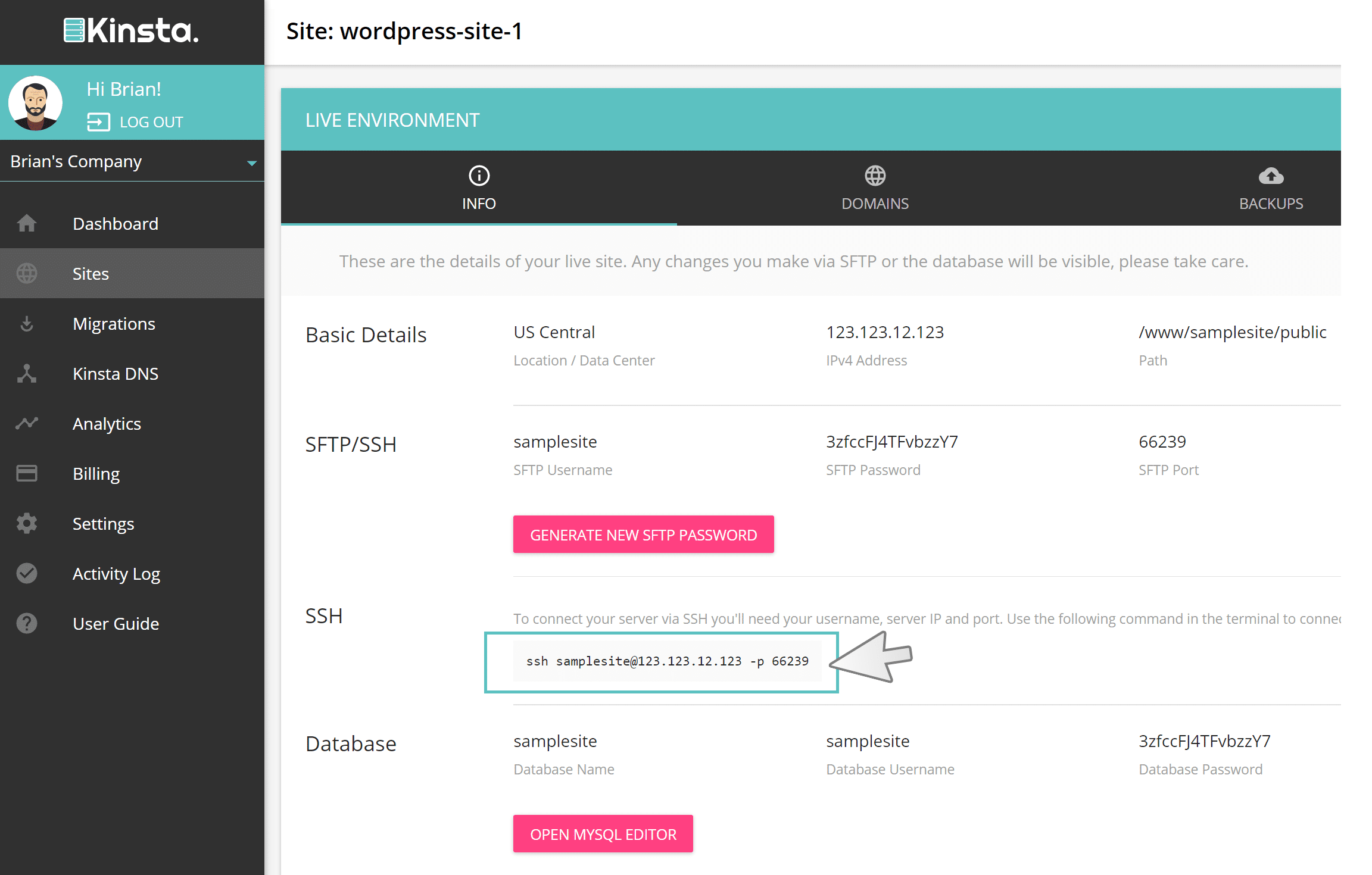Click the Billing card icon
1372x875 pixels.
(27, 473)
